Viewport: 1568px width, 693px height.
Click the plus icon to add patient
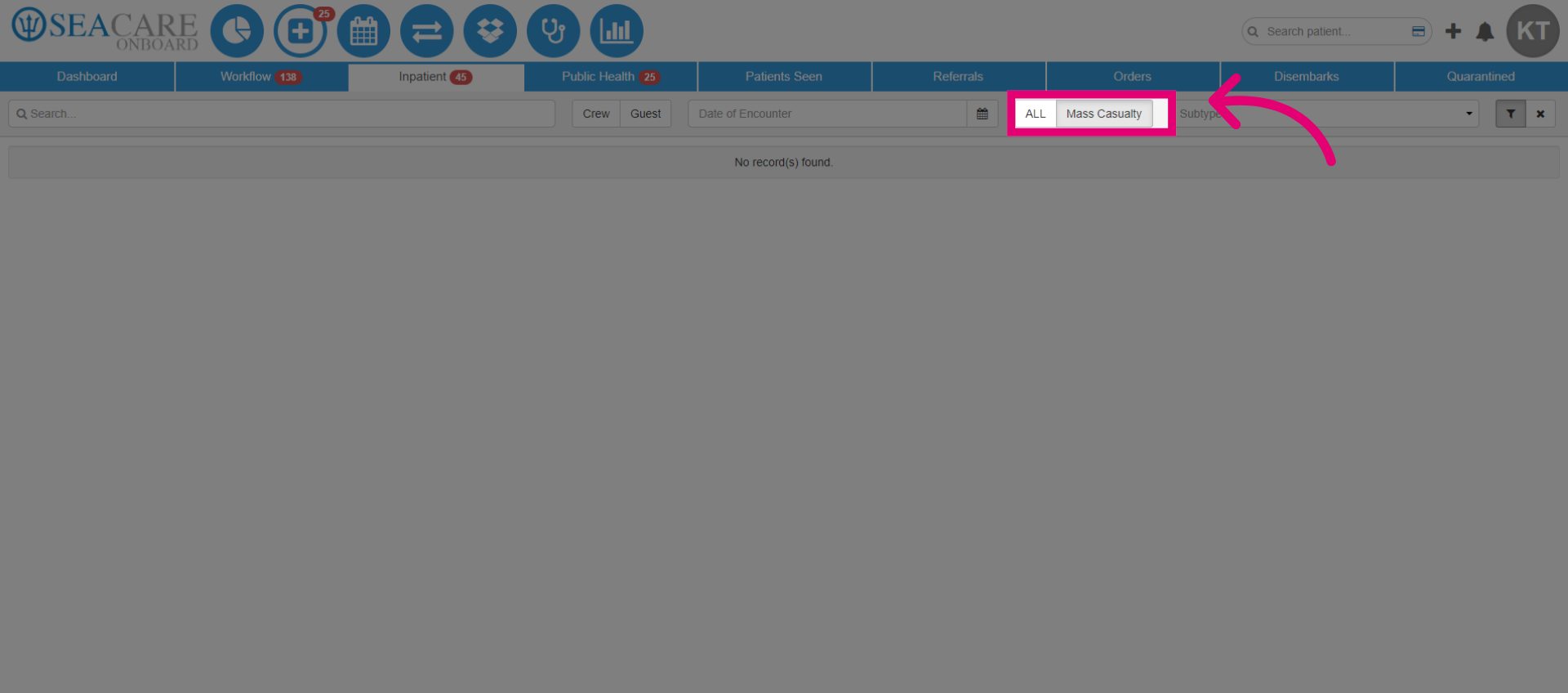(1453, 31)
